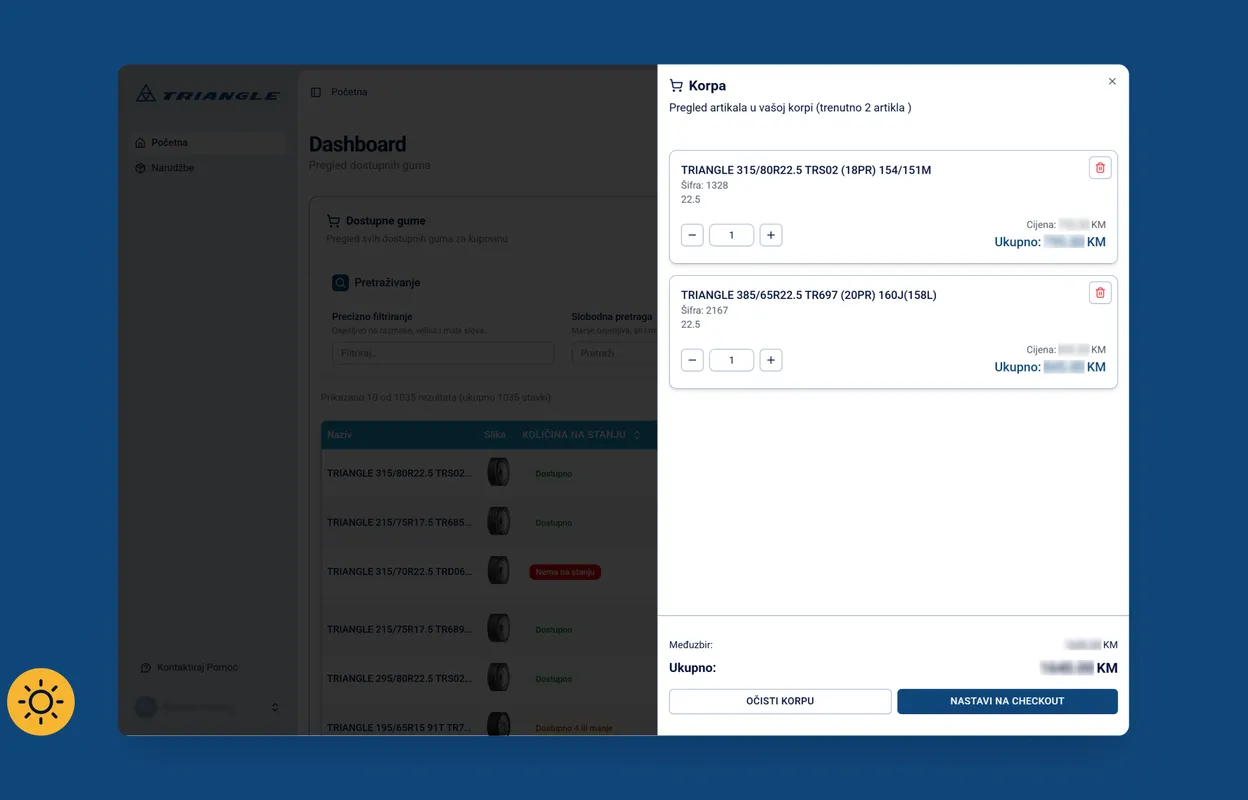Open tire thumbnail for TRIANGLE 215/75R17.5 TR685 row

(498, 521)
